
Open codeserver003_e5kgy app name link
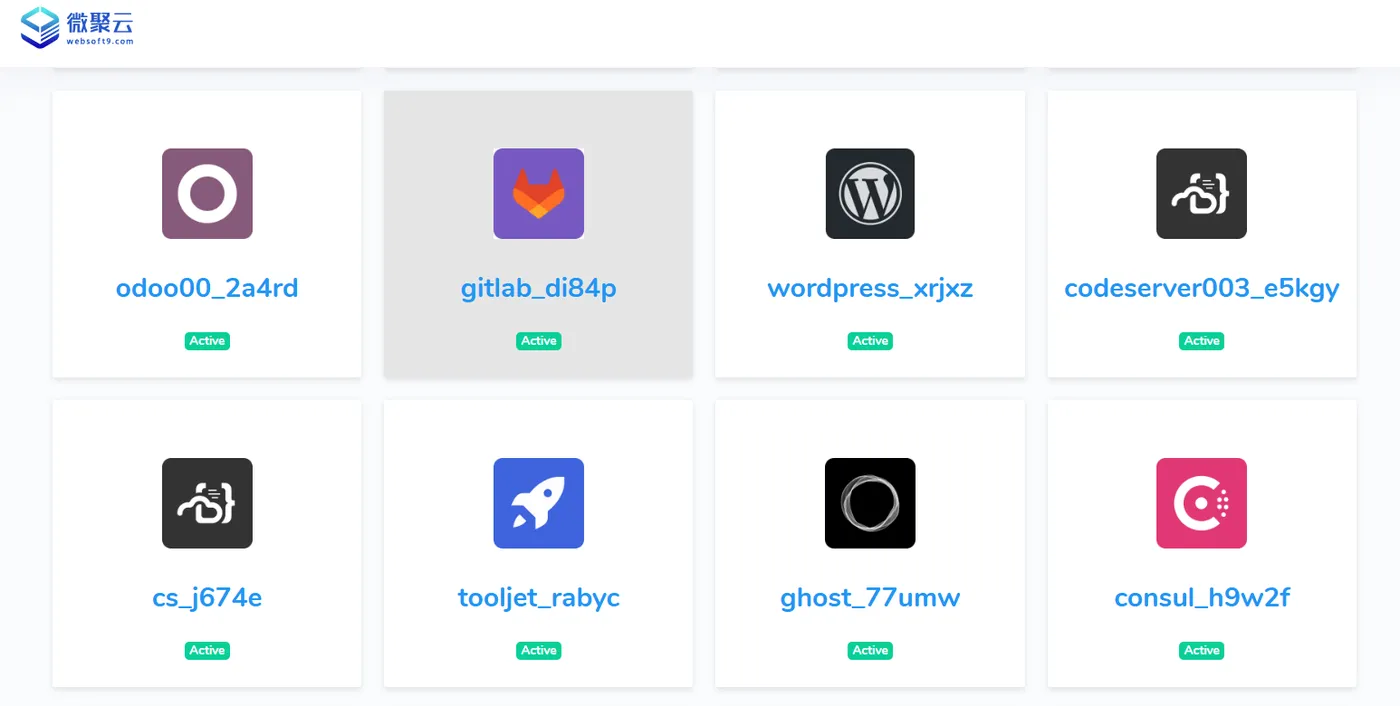coord(1201,288)
